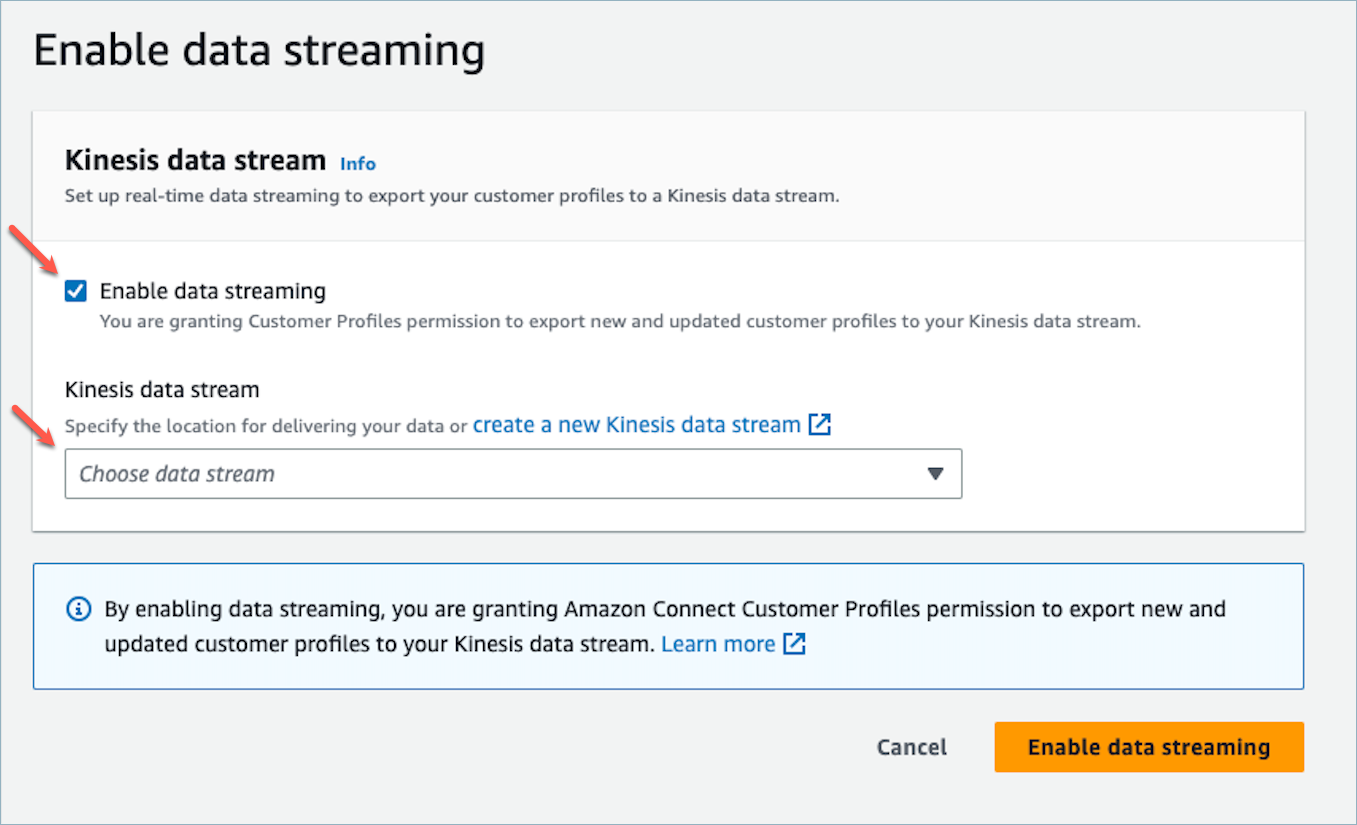The width and height of the screenshot is (1357, 825).
Task: Click the external link icon next to Learn more
Action: point(795,644)
